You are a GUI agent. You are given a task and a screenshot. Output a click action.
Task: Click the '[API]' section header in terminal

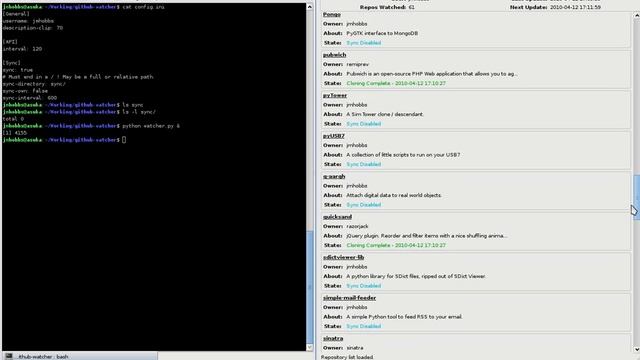pyautogui.click(x=10, y=42)
